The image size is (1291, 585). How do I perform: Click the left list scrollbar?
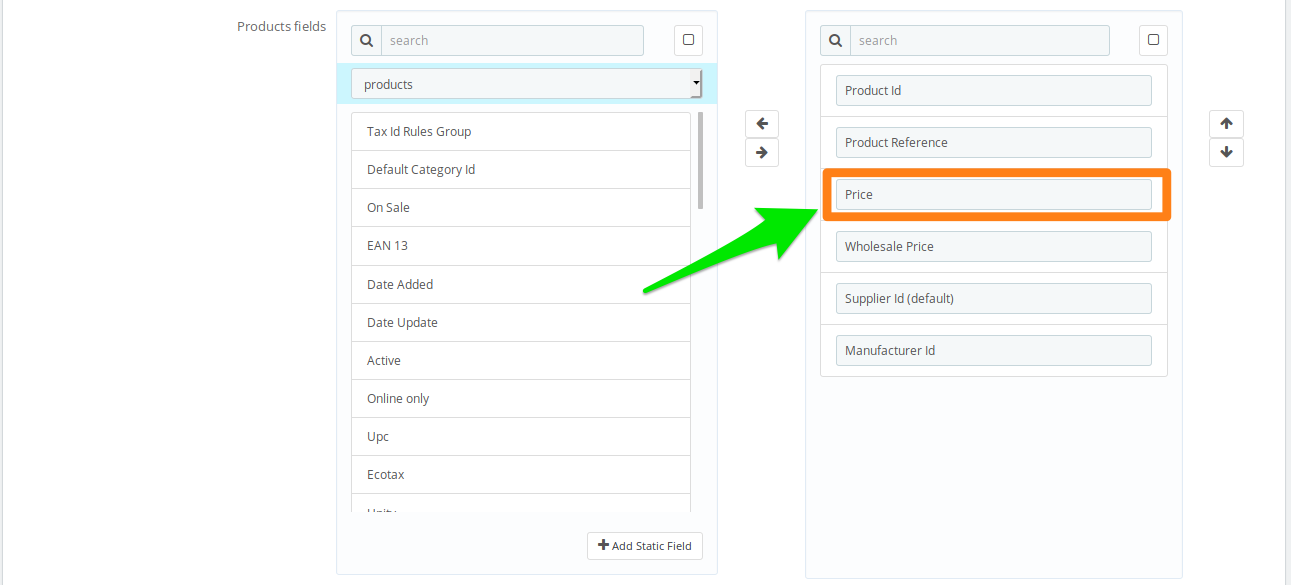tap(700, 160)
